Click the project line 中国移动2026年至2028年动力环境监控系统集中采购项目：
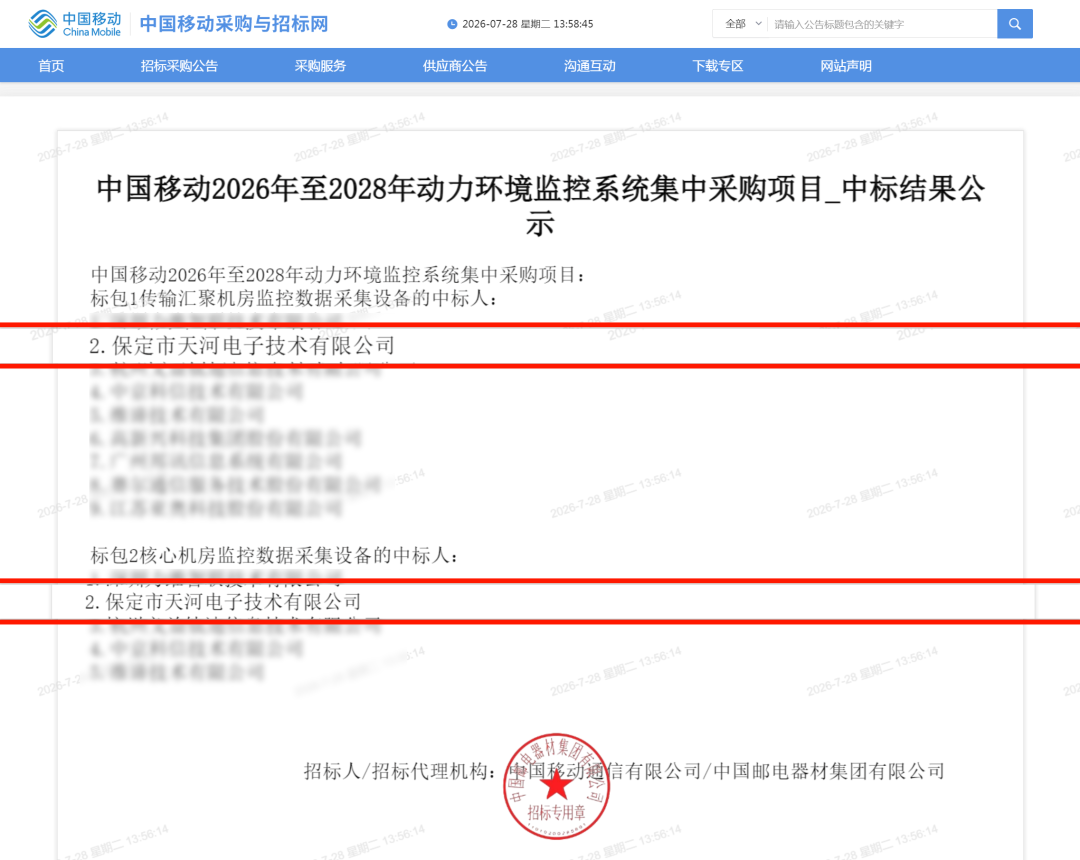The width and height of the screenshot is (1080, 860). [x=338, y=275]
